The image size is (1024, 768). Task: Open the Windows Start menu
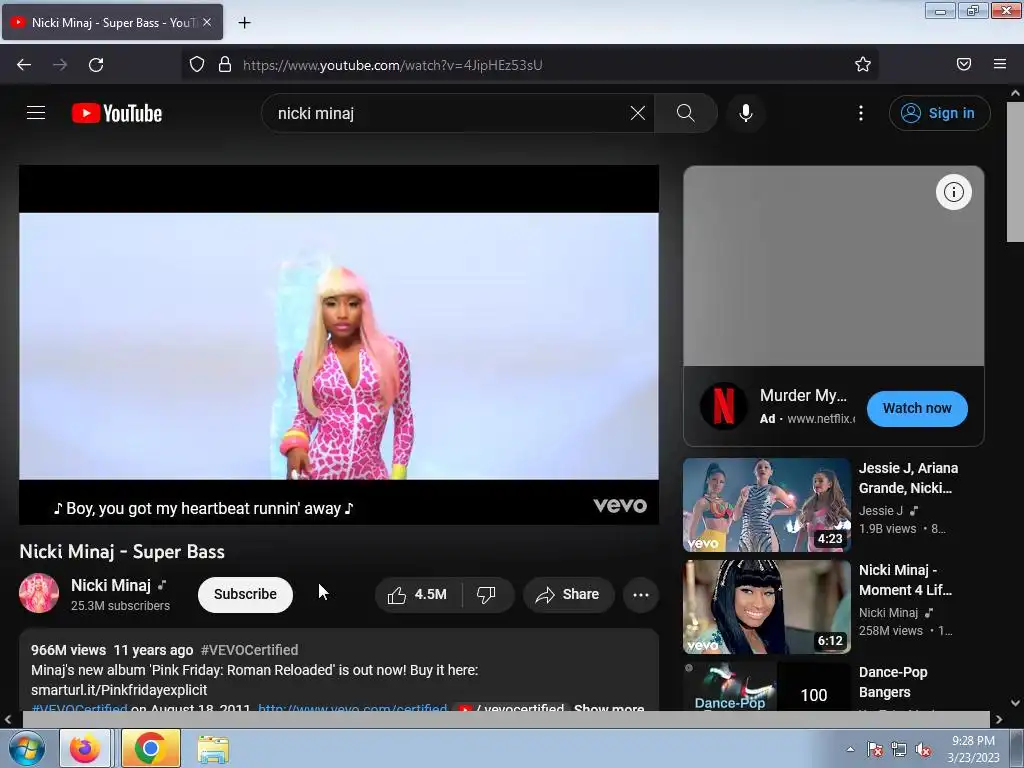point(26,748)
